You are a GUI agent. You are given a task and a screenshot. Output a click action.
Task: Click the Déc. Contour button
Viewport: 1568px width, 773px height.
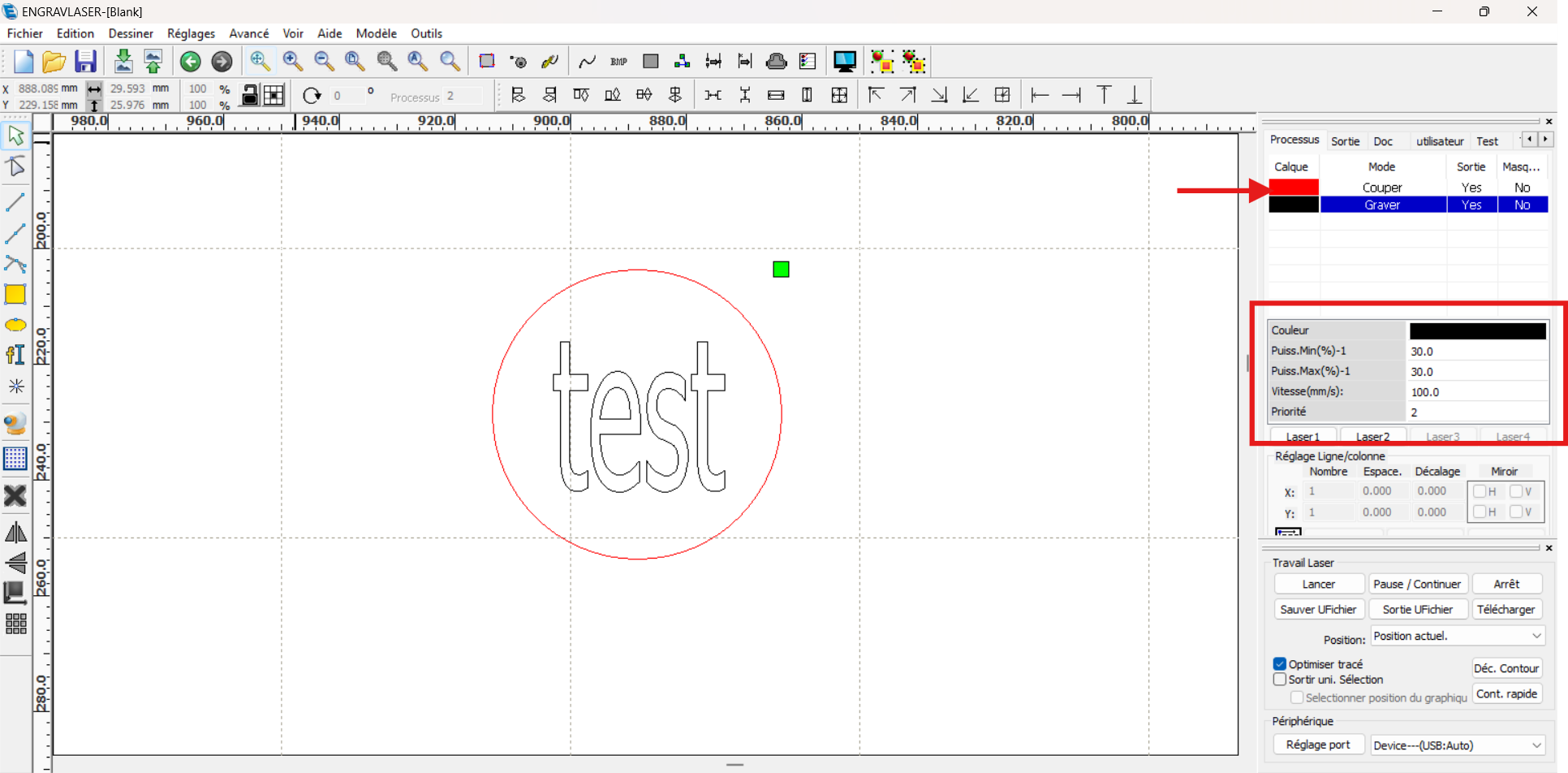[x=1506, y=668]
